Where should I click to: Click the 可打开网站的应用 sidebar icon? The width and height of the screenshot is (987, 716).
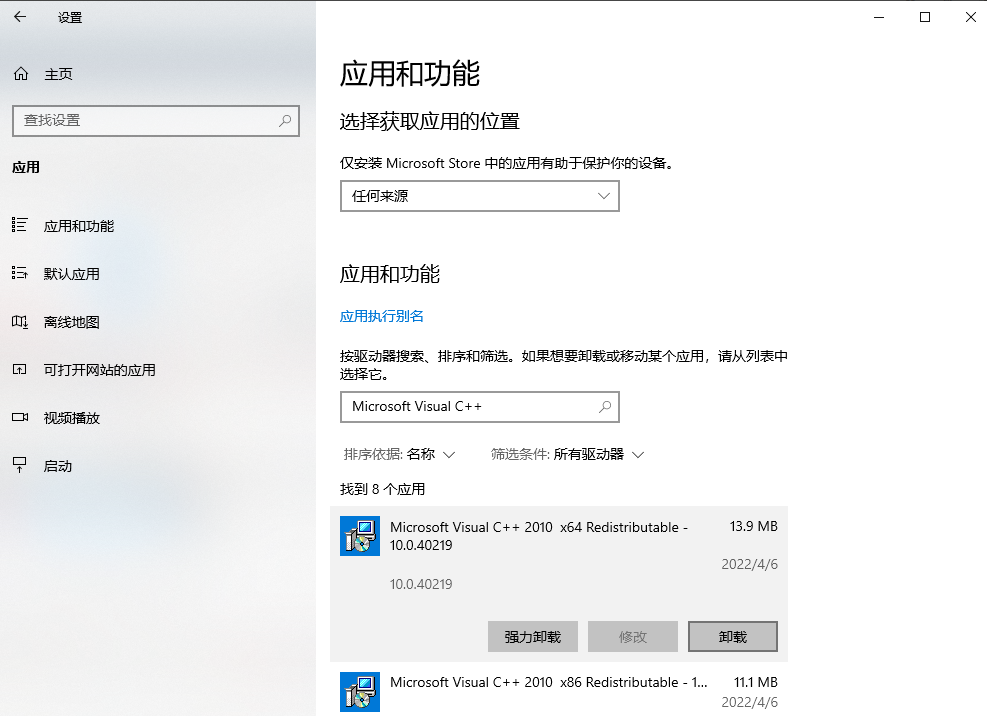tap(19, 370)
